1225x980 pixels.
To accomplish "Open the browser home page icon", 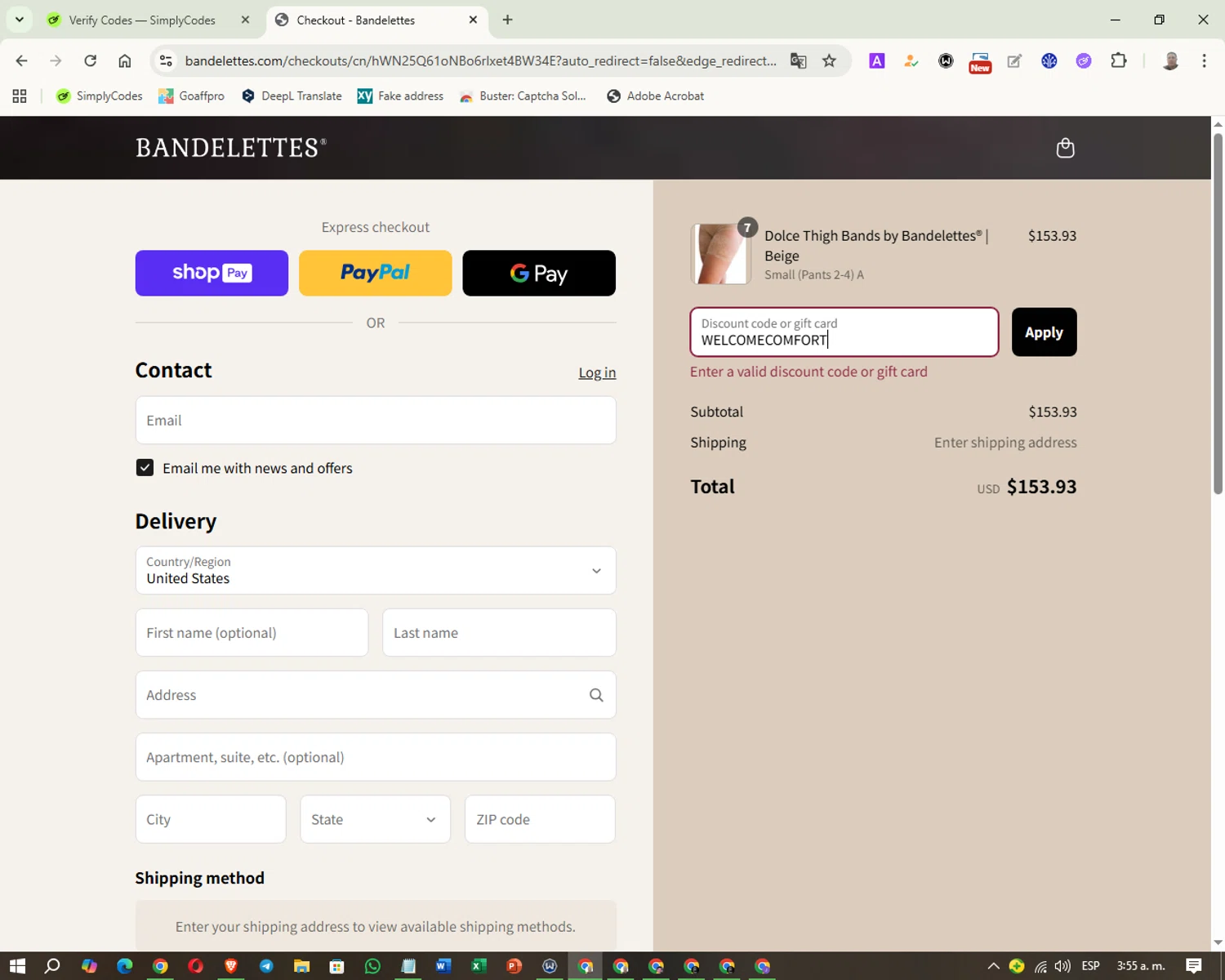I will click(x=125, y=60).
